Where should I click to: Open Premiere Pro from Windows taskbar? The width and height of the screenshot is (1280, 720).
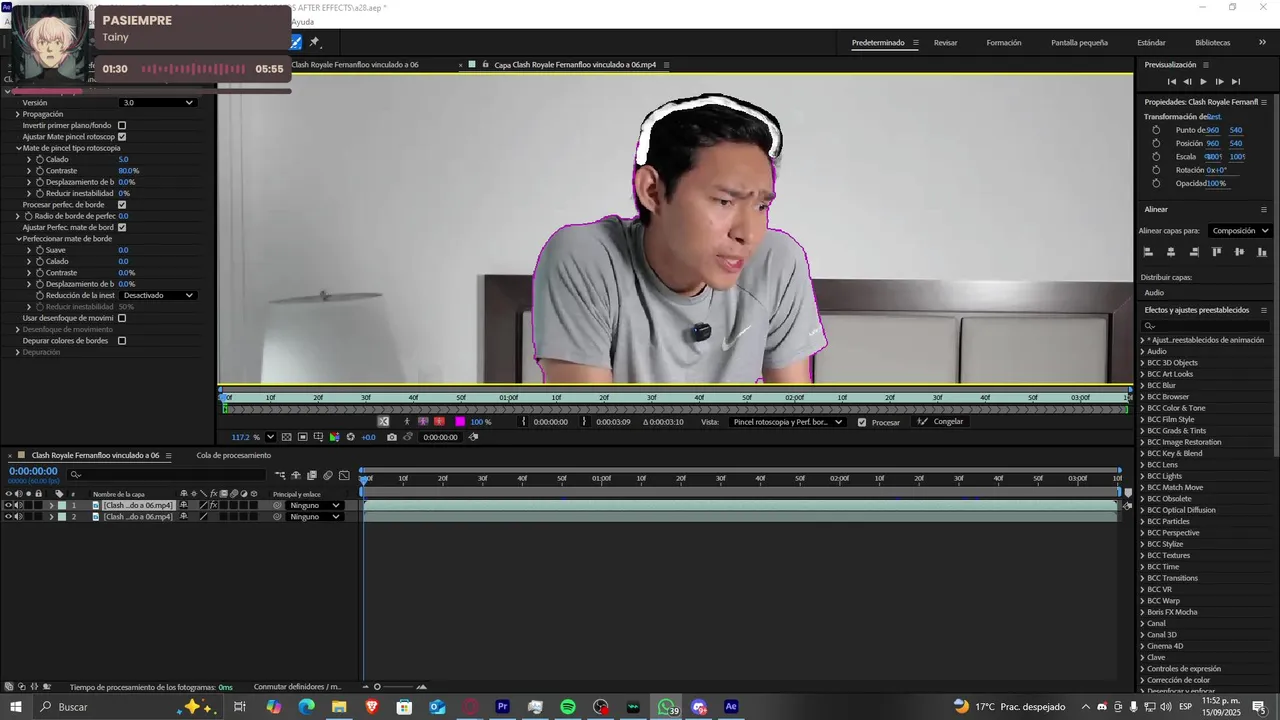tap(503, 707)
